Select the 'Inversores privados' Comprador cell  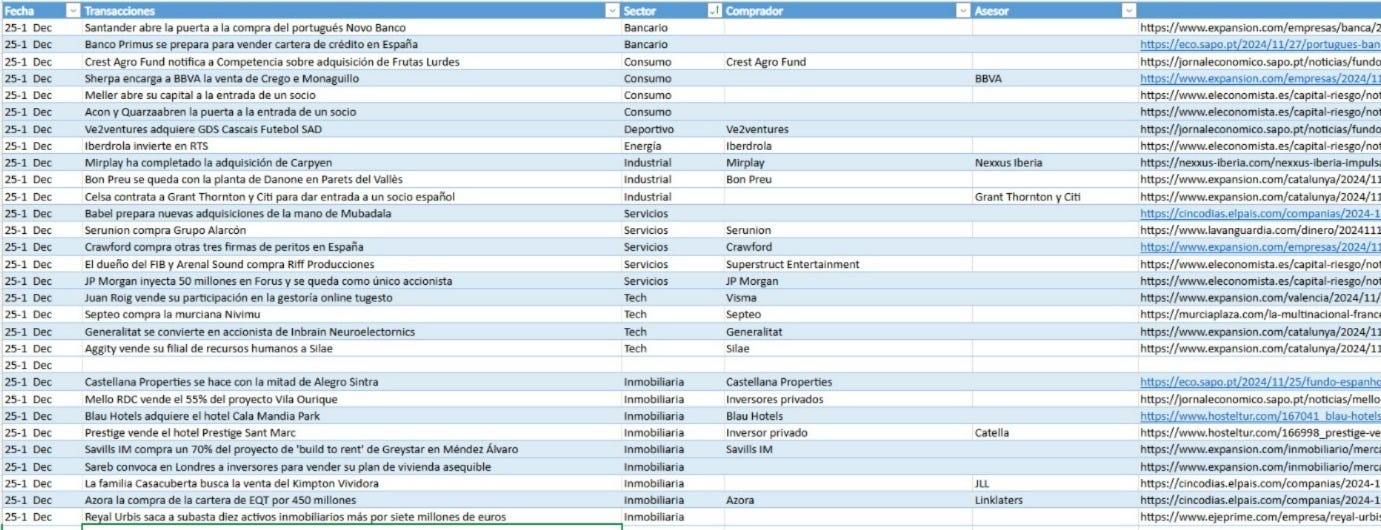[x=848, y=399]
